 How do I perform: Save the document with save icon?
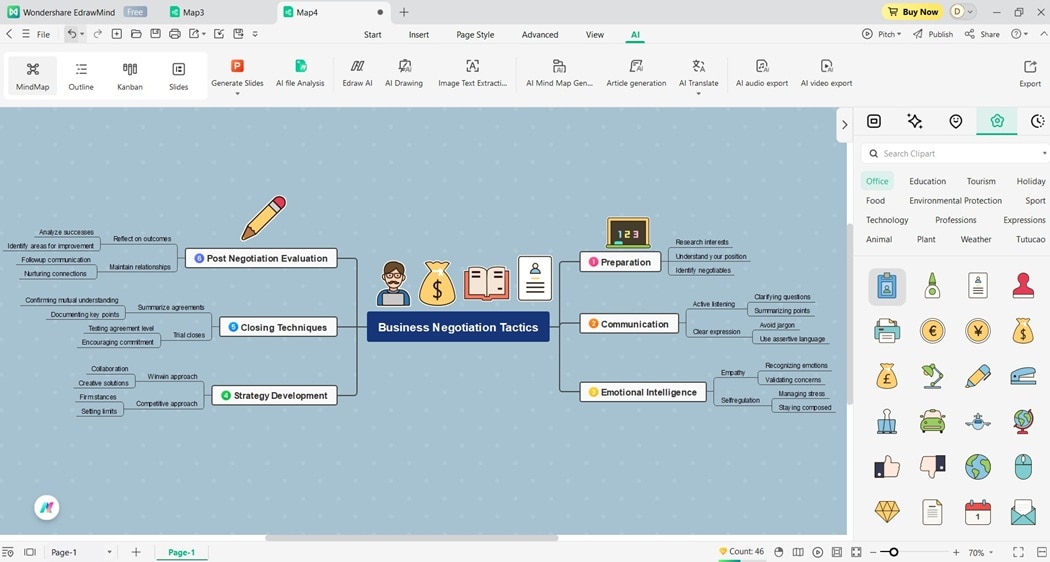155,33
